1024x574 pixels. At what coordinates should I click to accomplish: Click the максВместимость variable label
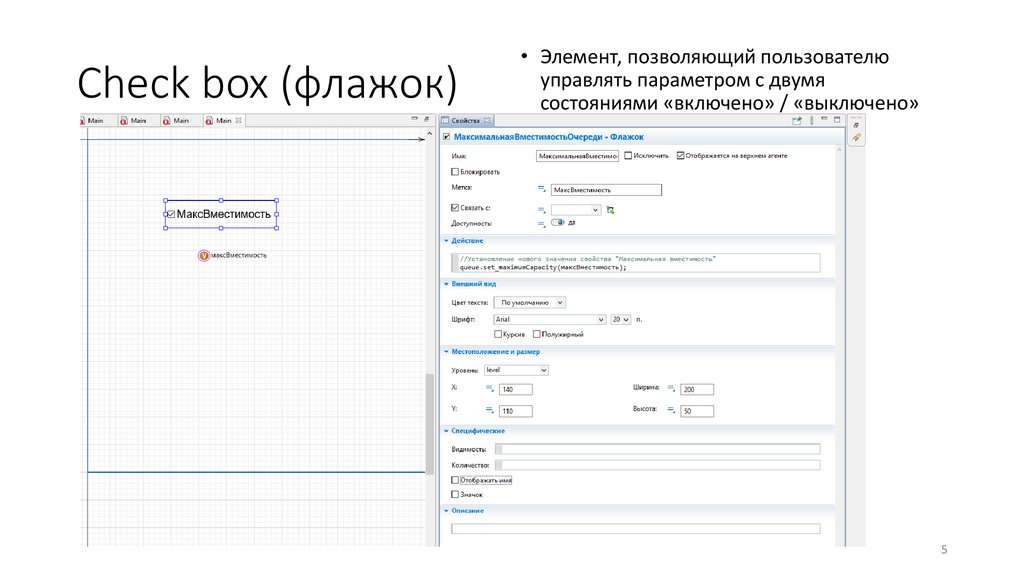(239, 255)
